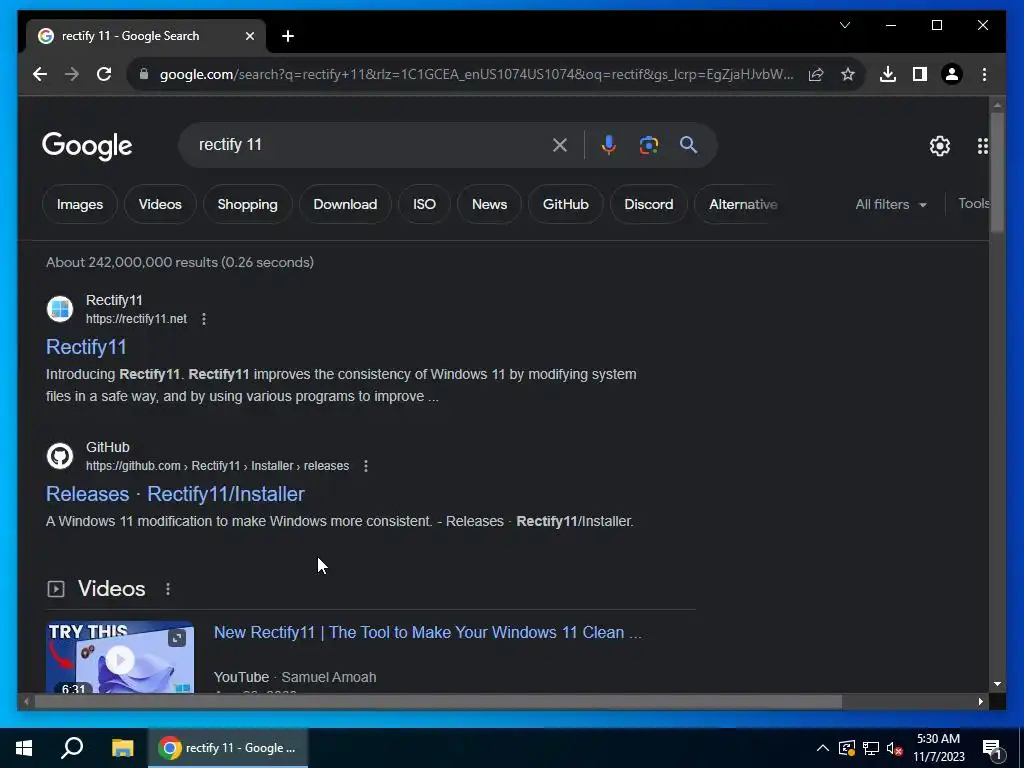Open options for the Rectify11.net result

(x=204, y=319)
